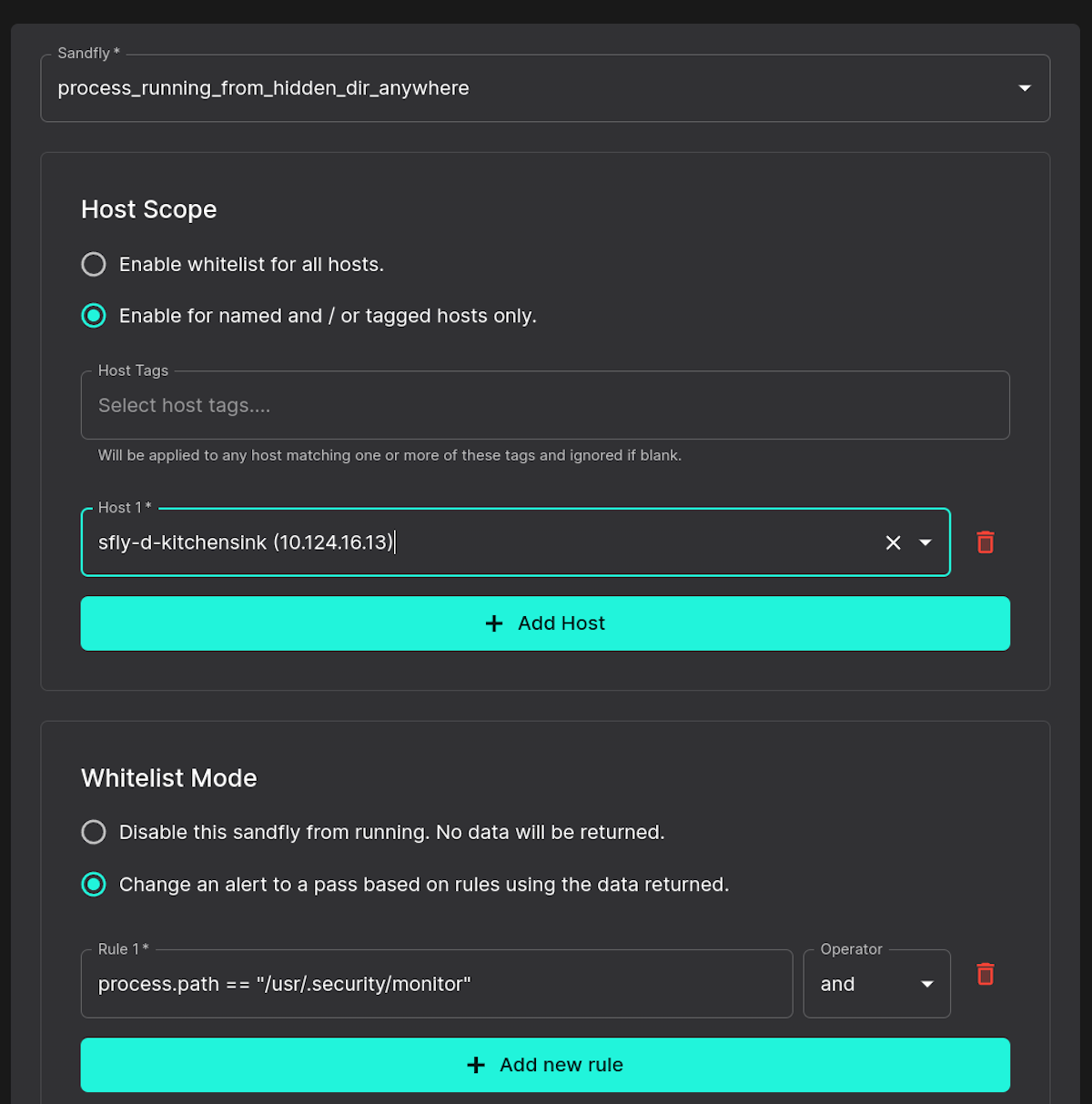This screenshot has height=1104, width=1092.
Task: Click the Add Host button
Action: pyautogui.click(x=544, y=623)
